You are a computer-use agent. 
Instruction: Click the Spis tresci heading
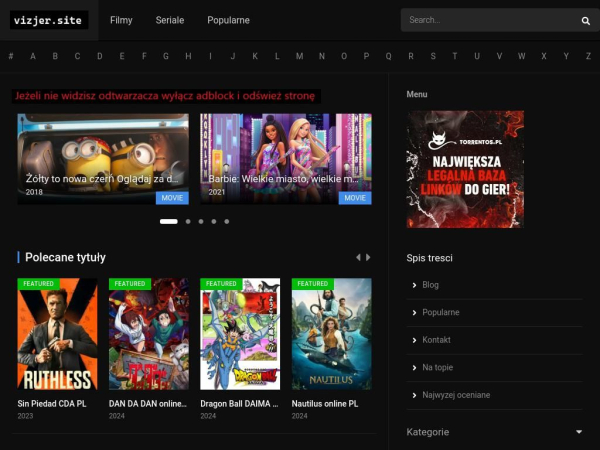429,258
